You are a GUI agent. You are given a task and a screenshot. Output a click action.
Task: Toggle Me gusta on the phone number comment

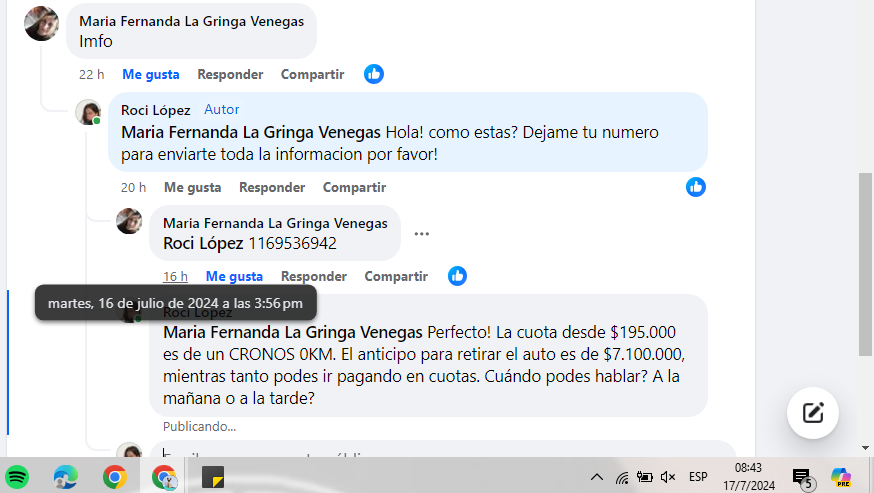[x=234, y=276]
